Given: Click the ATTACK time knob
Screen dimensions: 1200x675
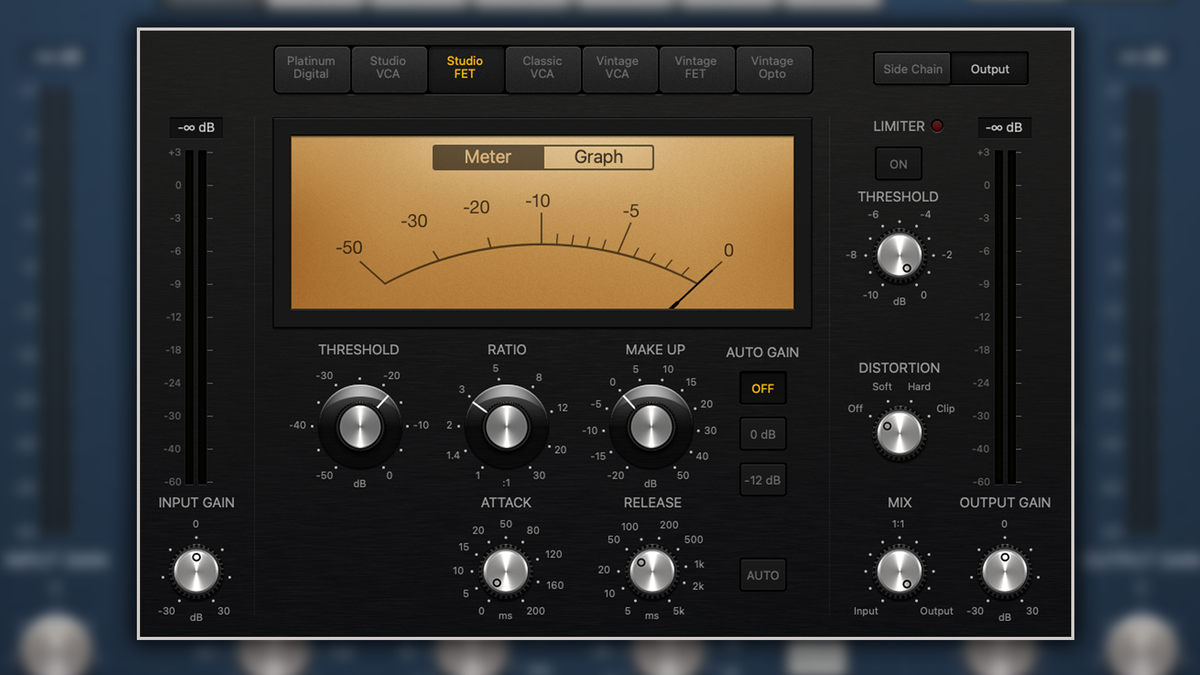Looking at the screenshot, I should [x=506, y=572].
